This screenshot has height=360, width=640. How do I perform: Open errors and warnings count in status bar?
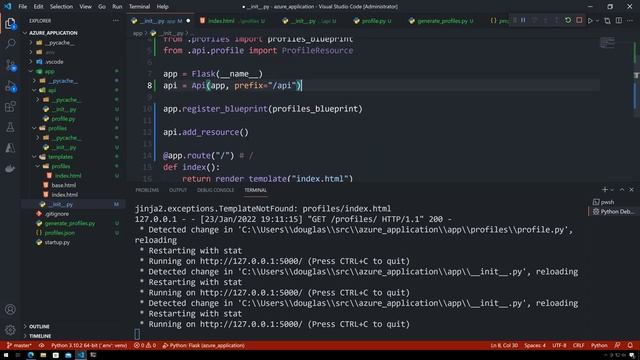coord(145,345)
